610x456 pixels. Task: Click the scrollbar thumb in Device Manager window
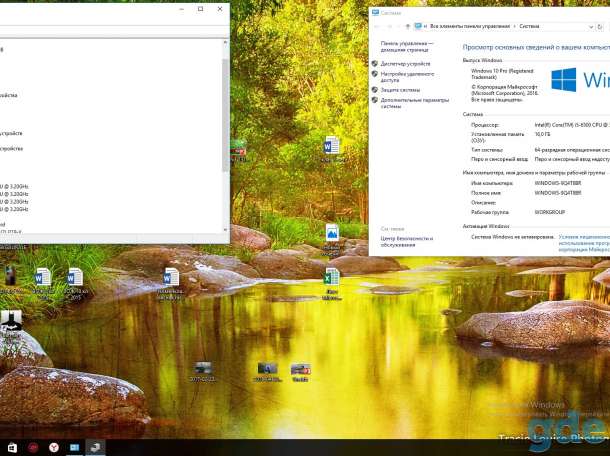click(225, 115)
